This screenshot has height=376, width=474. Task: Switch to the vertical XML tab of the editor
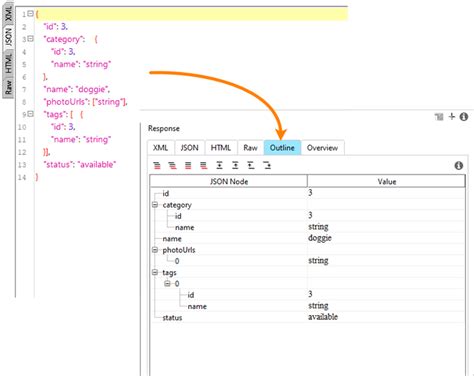click(x=9, y=13)
